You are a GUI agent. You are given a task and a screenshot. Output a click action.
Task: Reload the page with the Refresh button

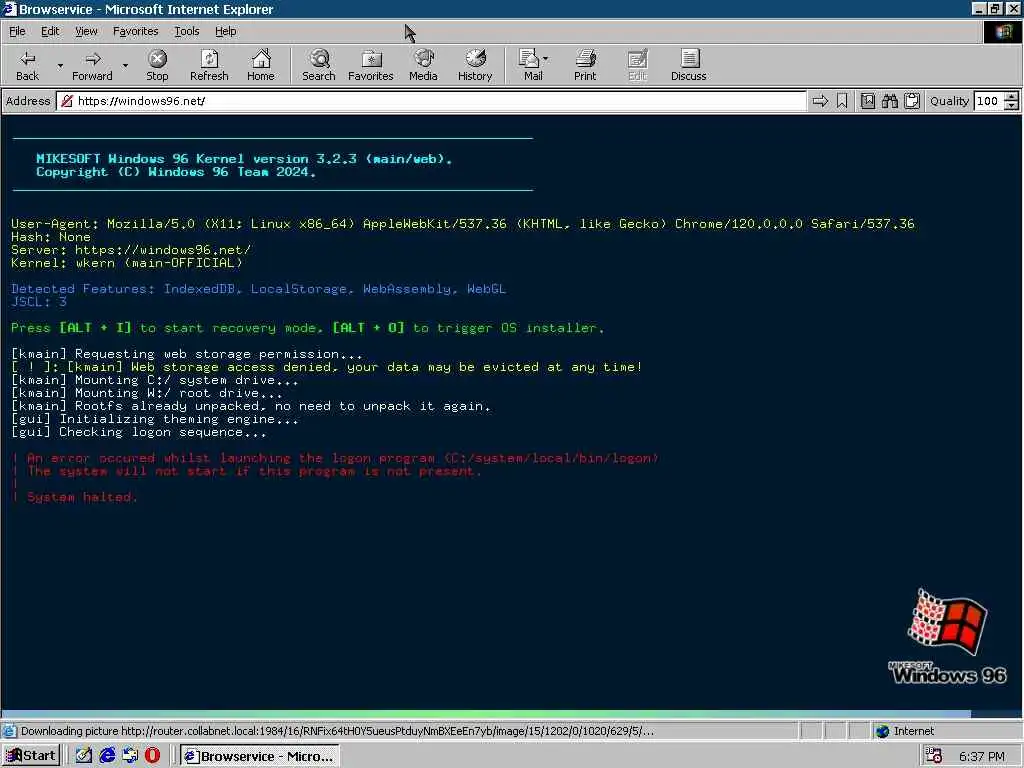point(209,65)
